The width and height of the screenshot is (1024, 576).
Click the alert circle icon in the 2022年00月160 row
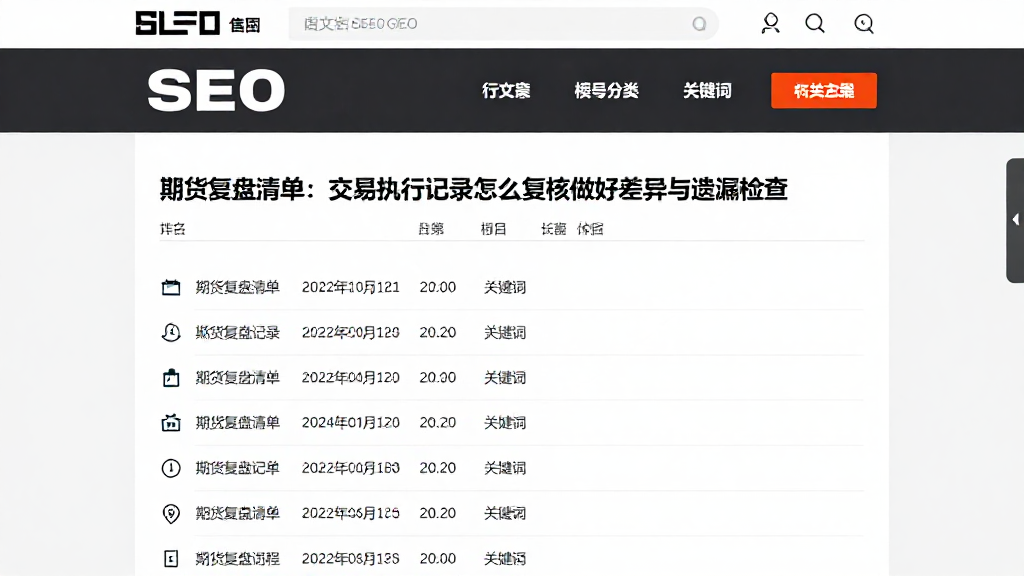[x=171, y=468]
